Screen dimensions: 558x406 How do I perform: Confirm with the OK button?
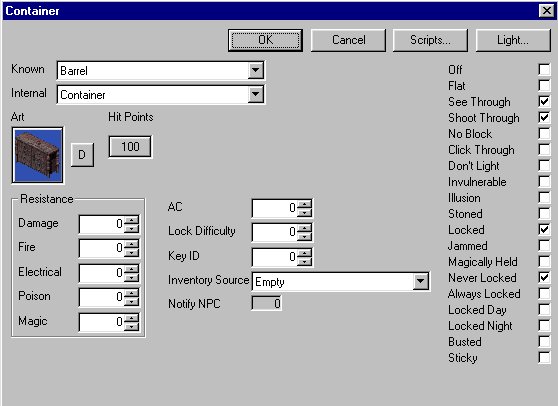265,40
